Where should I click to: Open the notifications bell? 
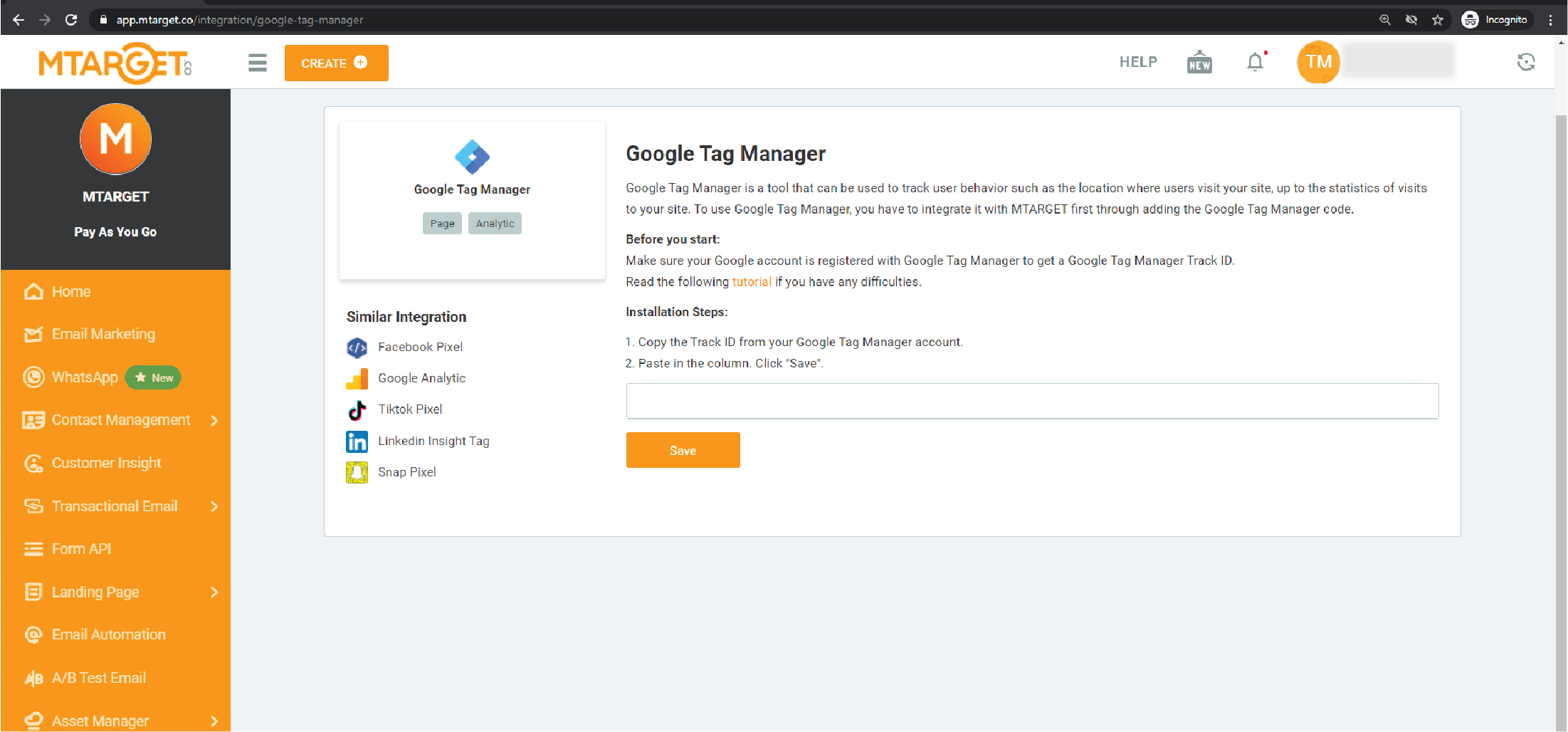pyautogui.click(x=1256, y=62)
